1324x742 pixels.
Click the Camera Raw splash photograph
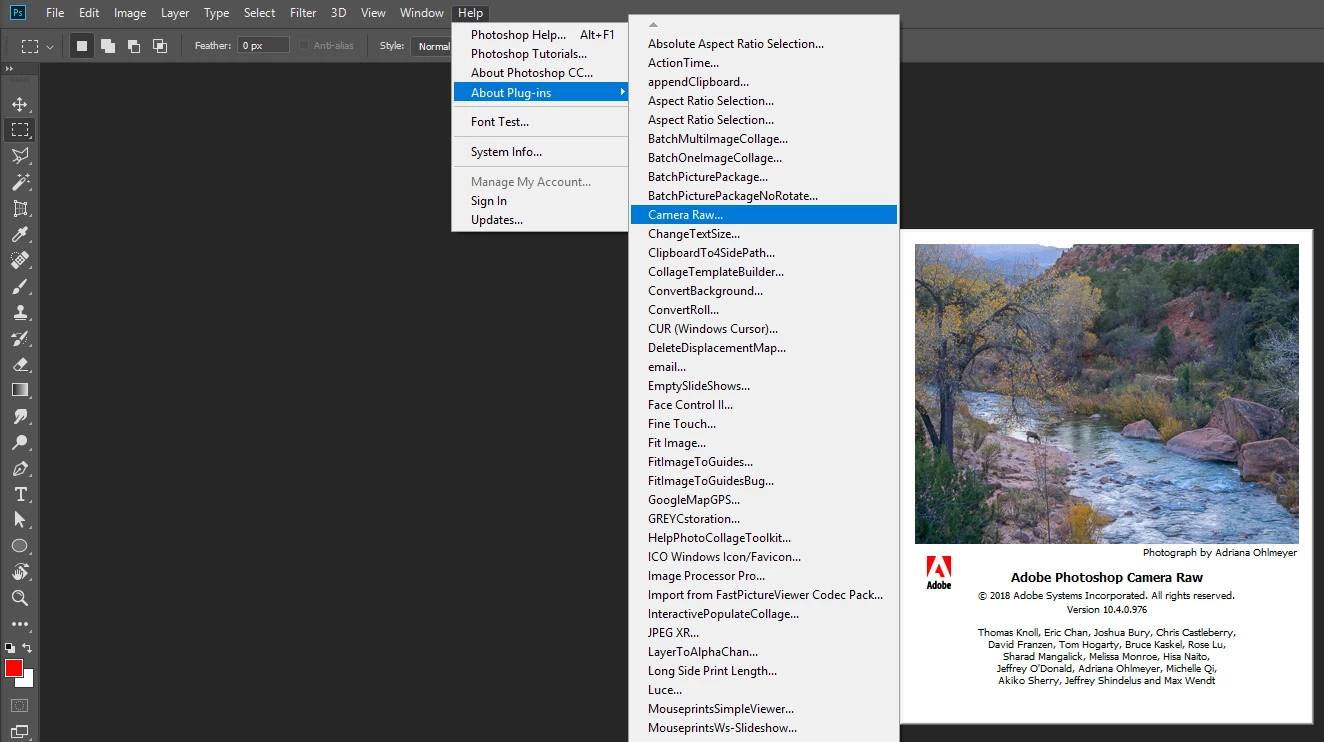click(x=1106, y=394)
